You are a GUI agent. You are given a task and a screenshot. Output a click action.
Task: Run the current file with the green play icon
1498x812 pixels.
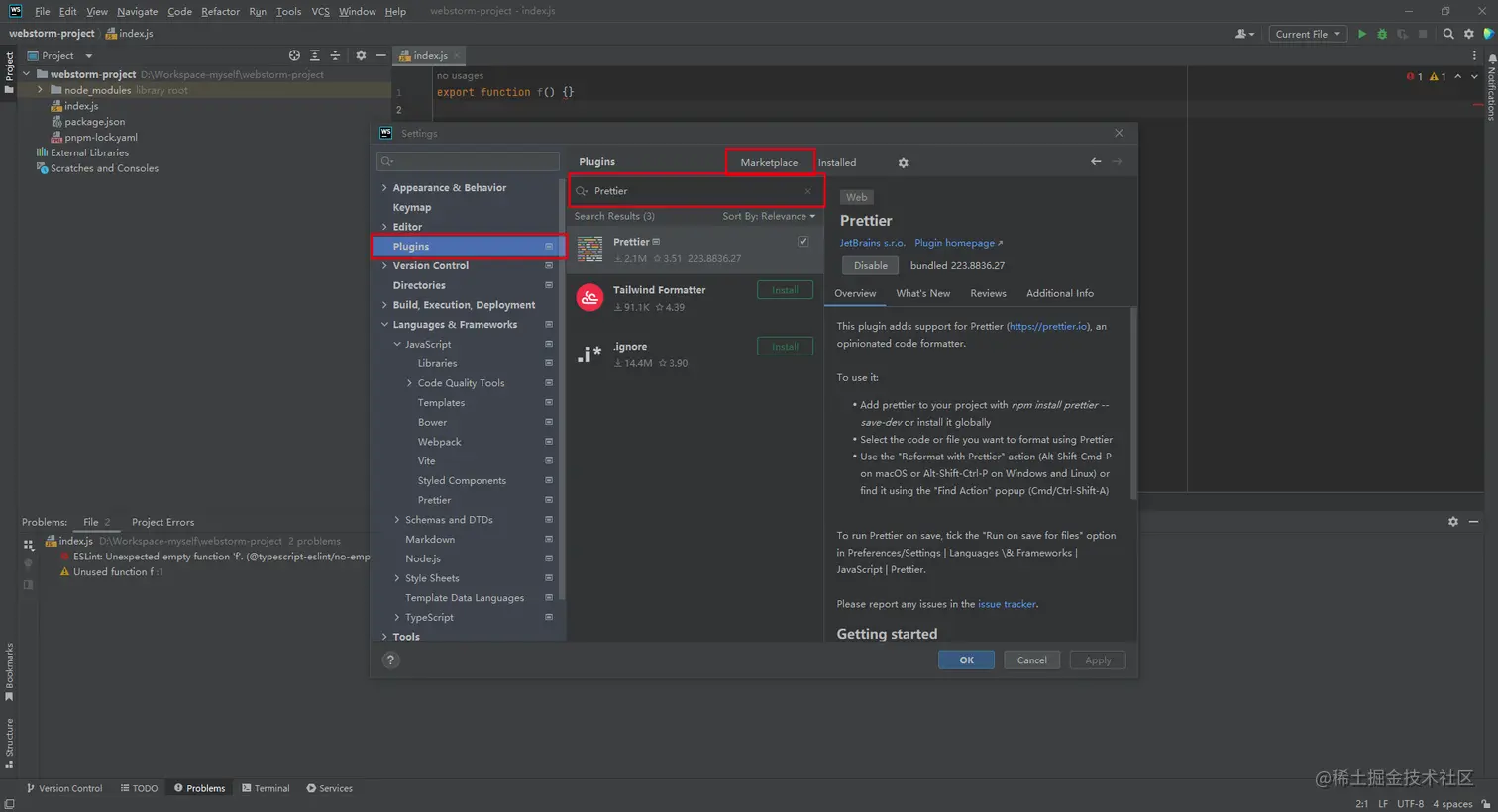click(1362, 34)
